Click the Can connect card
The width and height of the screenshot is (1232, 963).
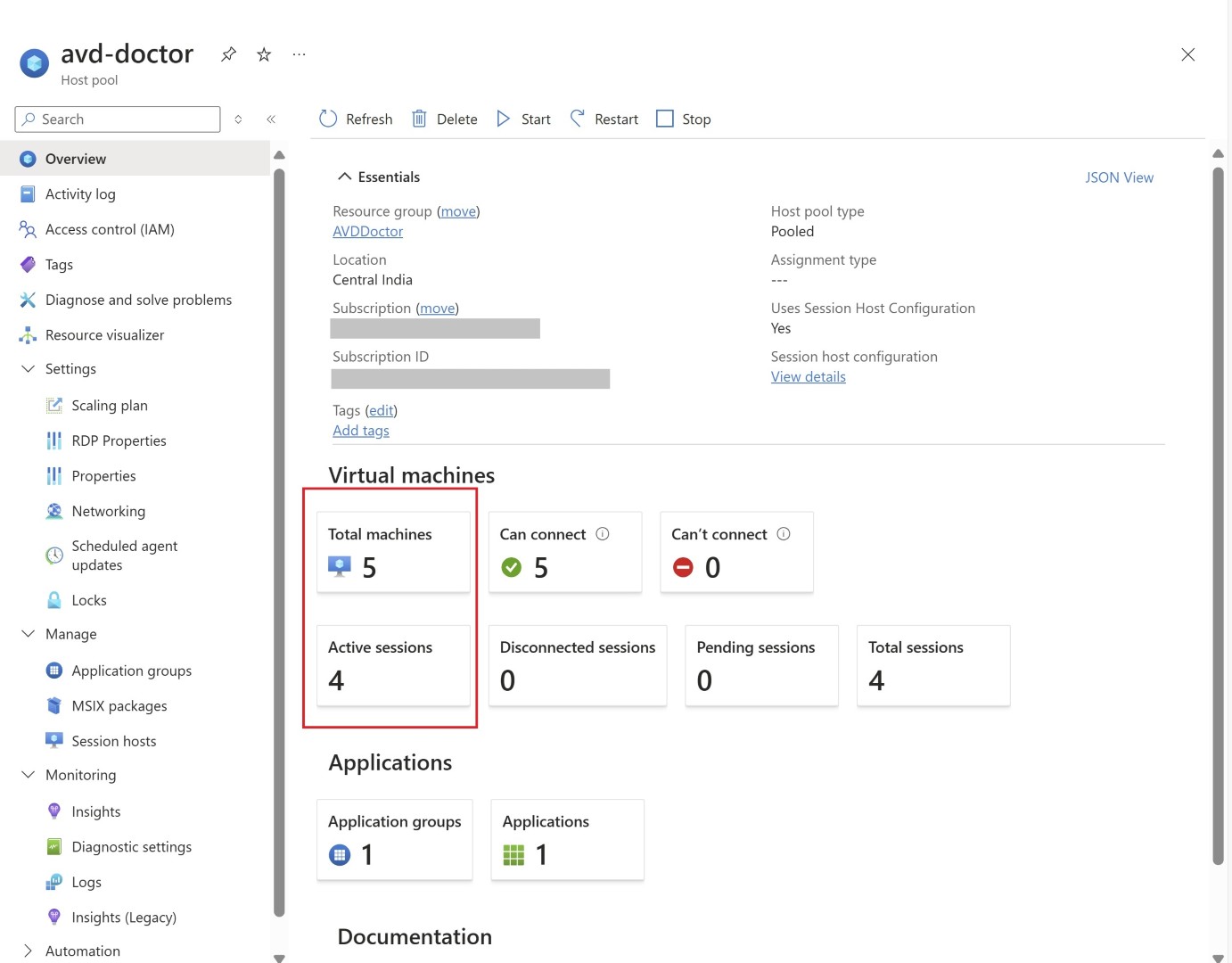click(x=565, y=552)
